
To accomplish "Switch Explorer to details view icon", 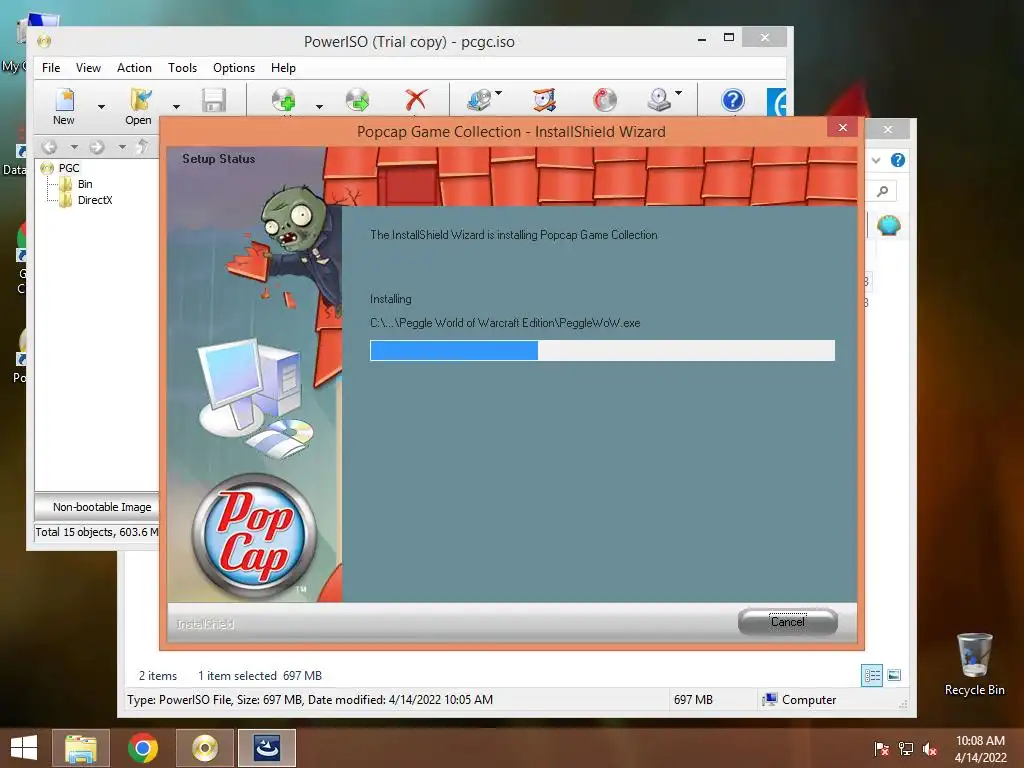I will (872, 675).
